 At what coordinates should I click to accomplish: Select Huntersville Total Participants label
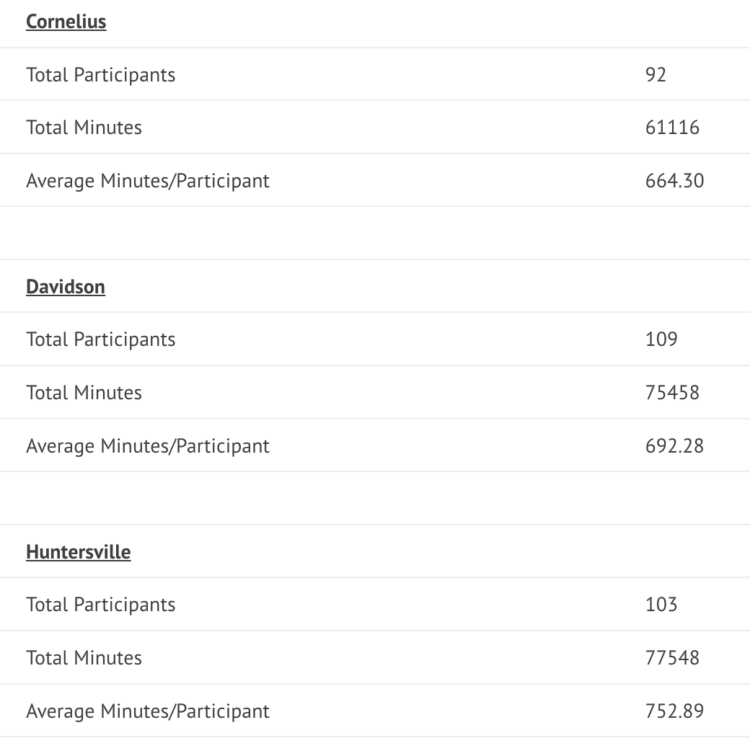click(x=101, y=605)
